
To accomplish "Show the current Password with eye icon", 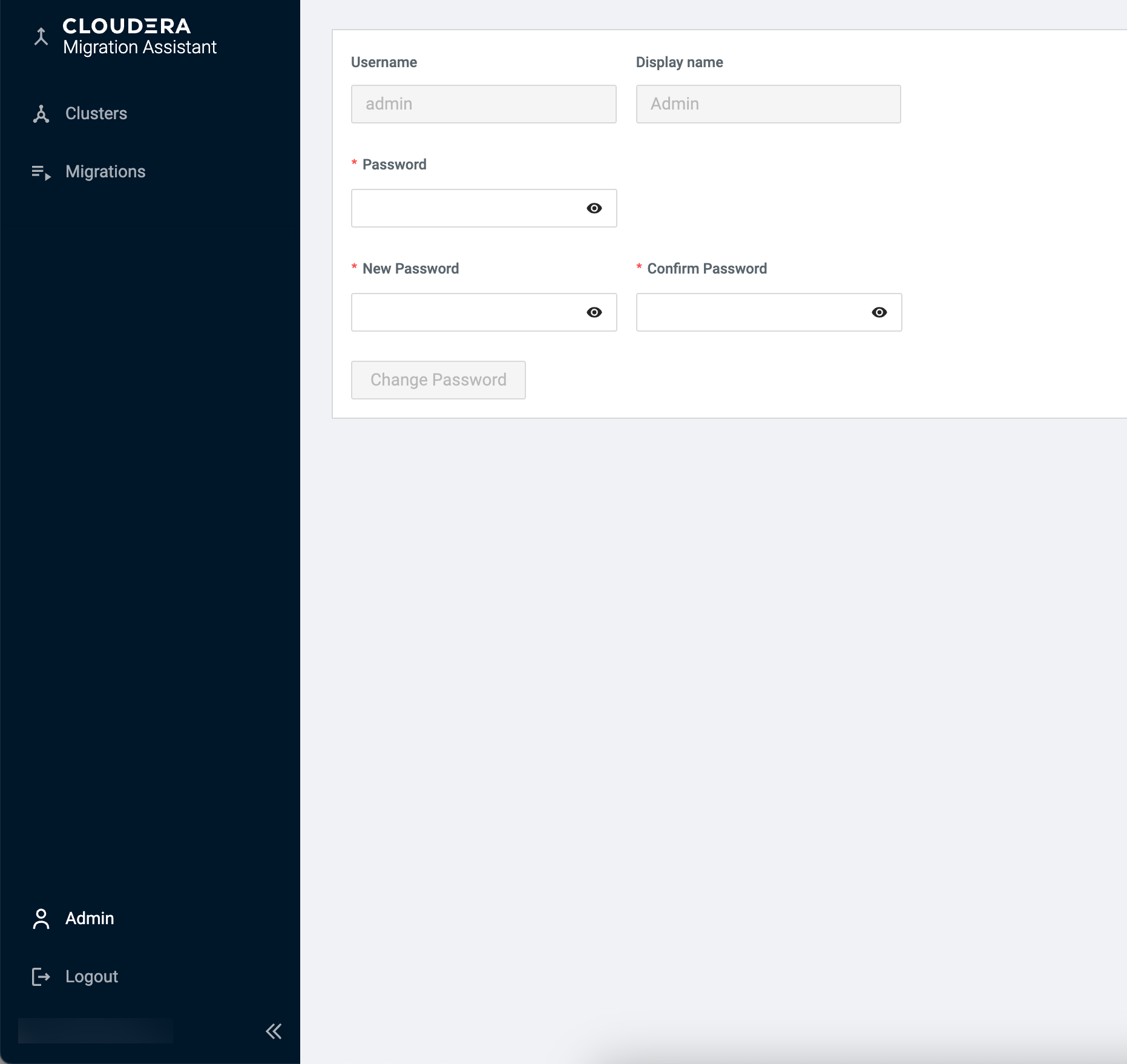I will pos(594,208).
